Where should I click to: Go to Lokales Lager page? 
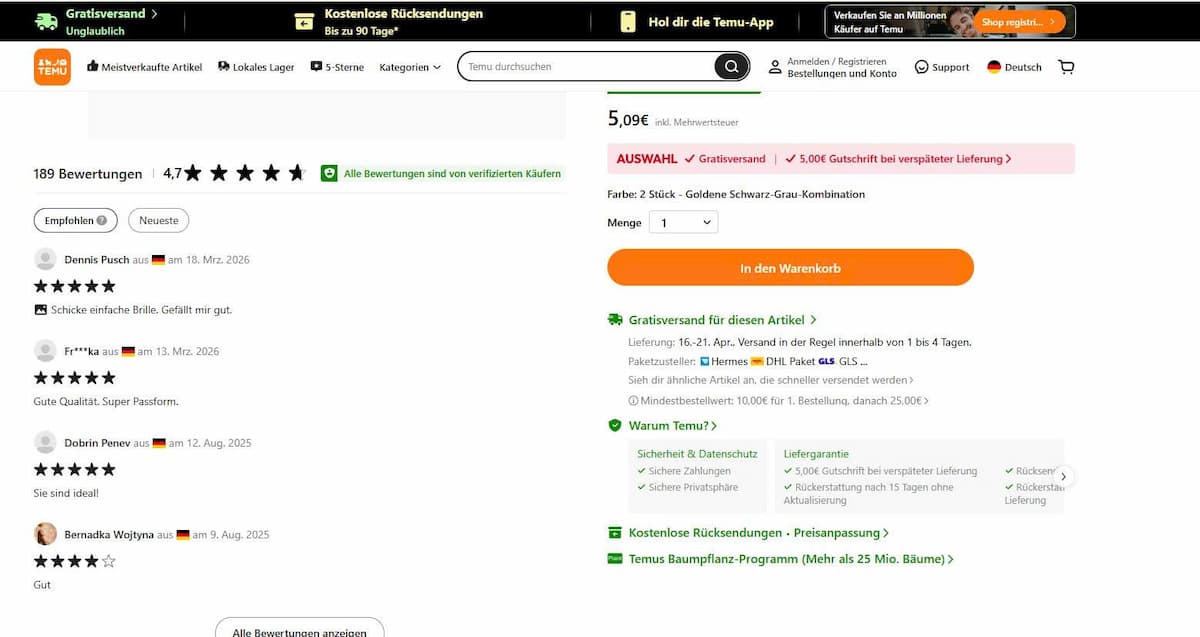(256, 67)
